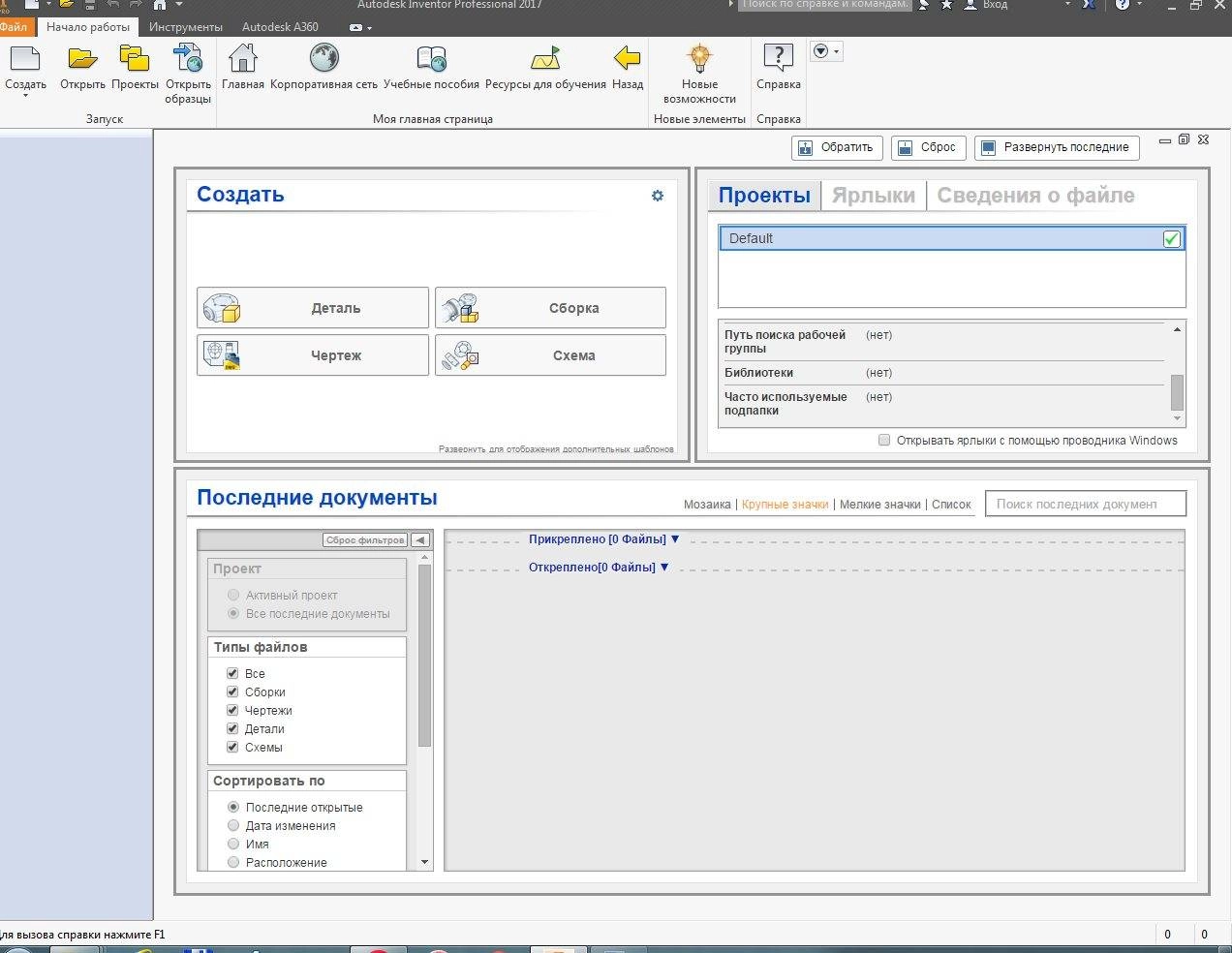Open Ресурсы для обучения icon
The height and width of the screenshot is (953, 1232).
pyautogui.click(x=545, y=60)
